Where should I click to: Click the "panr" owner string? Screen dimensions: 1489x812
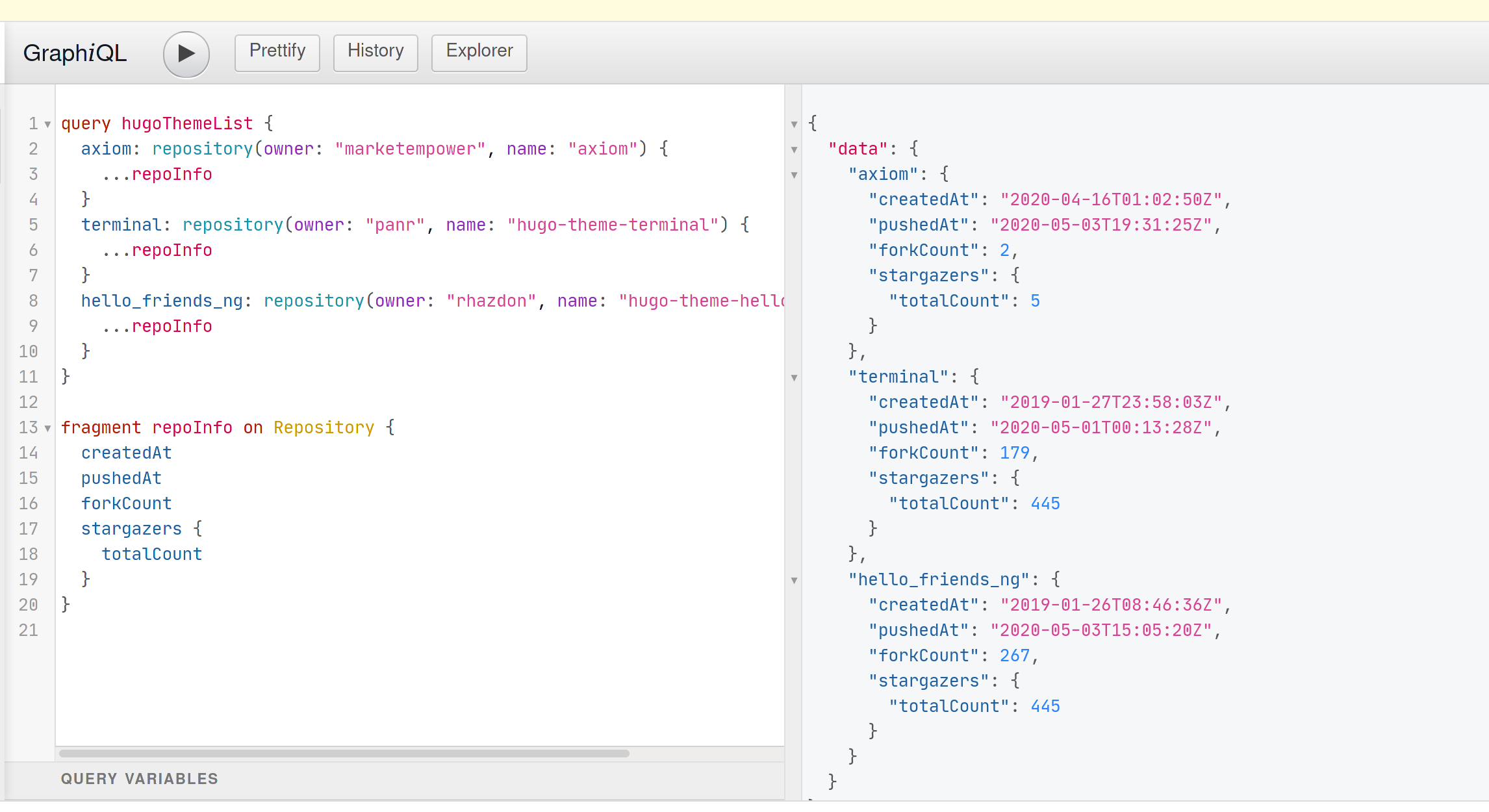tap(395, 225)
